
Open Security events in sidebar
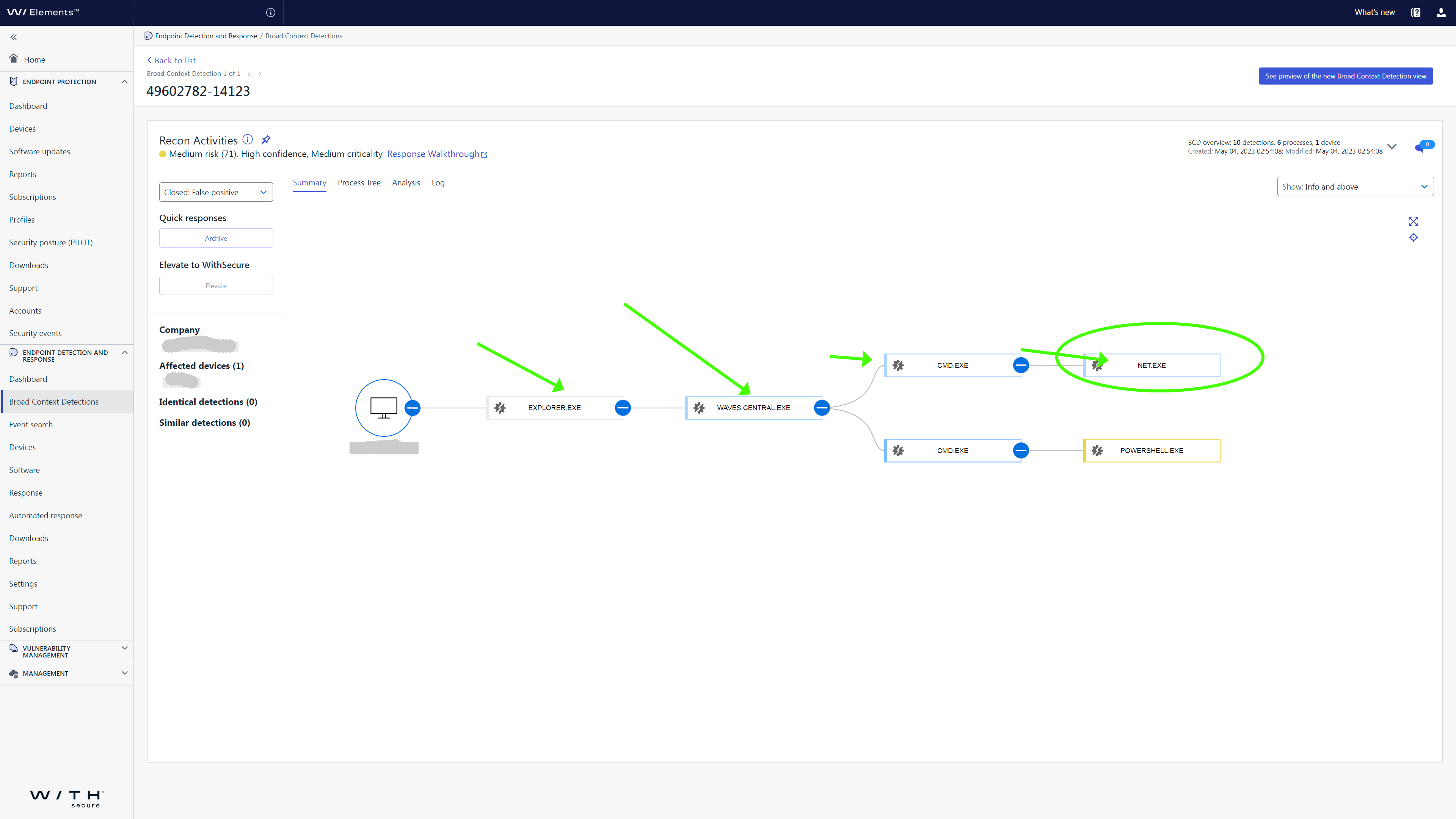(35, 334)
